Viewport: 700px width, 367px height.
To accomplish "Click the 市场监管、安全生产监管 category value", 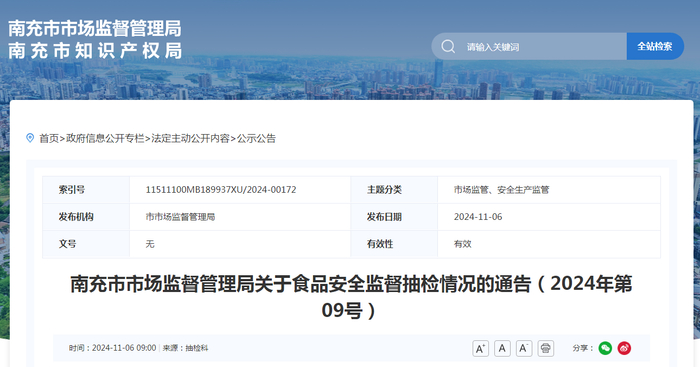I will coord(501,190).
